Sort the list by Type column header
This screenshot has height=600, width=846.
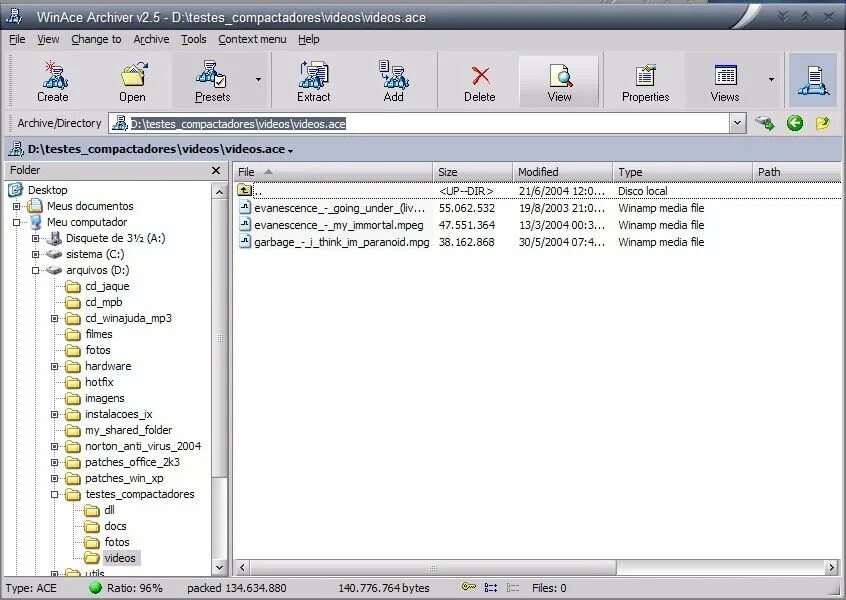point(682,172)
